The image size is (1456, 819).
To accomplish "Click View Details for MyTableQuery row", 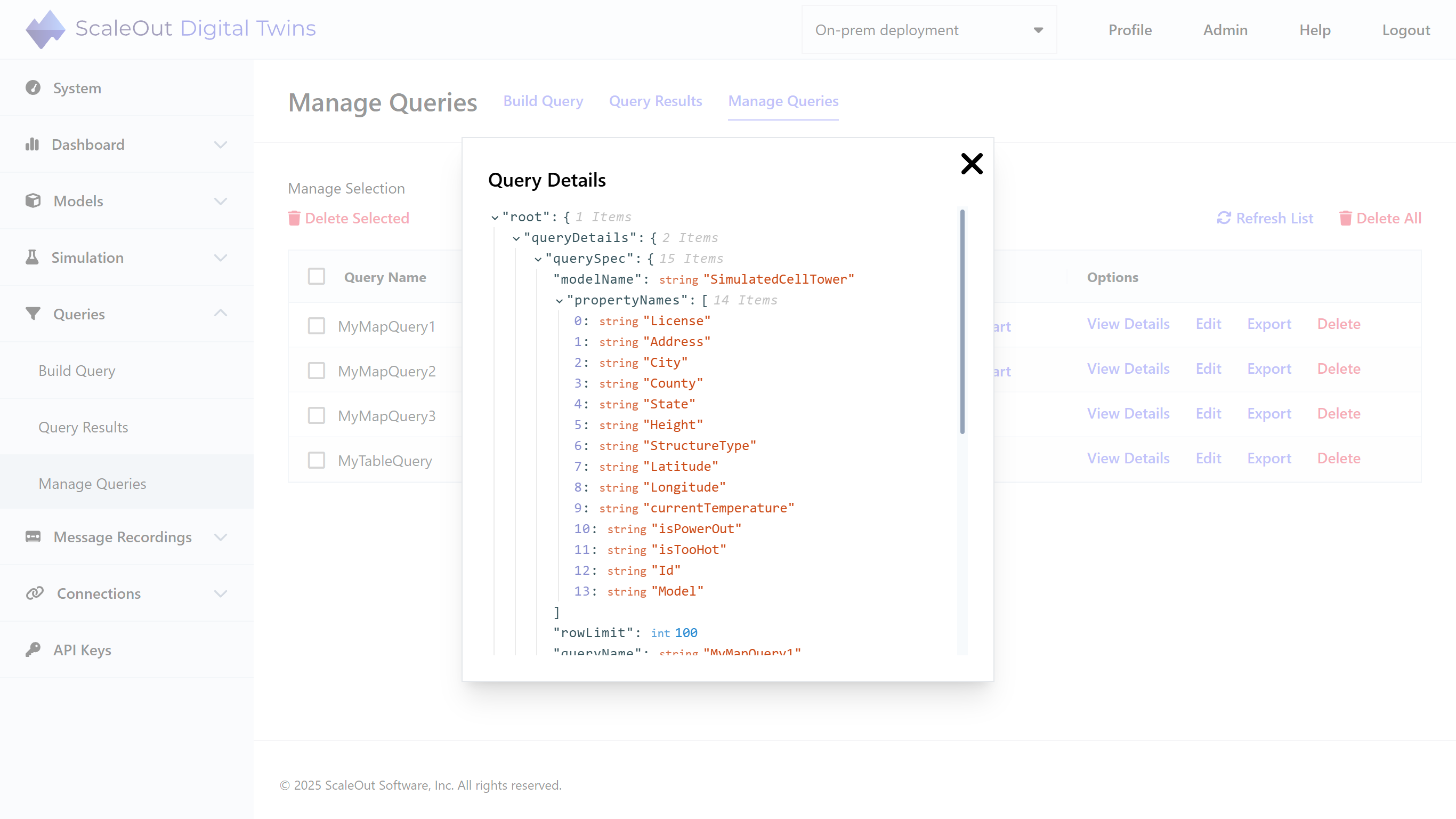I will (1128, 458).
